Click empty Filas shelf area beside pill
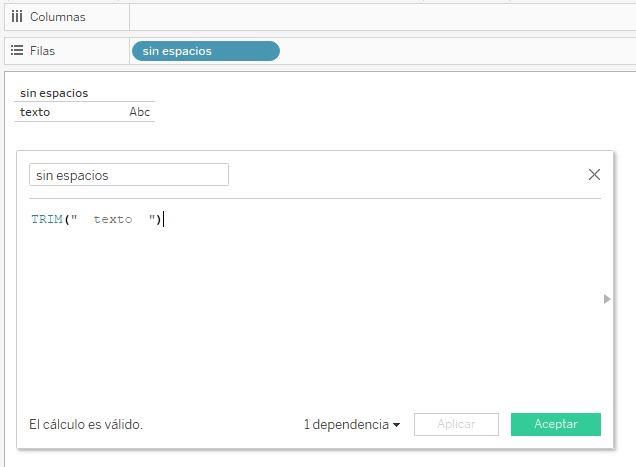636x467 pixels. click(x=450, y=51)
